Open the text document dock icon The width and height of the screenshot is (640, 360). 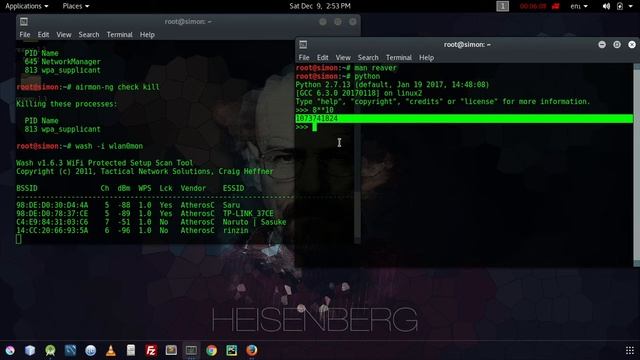(131, 350)
